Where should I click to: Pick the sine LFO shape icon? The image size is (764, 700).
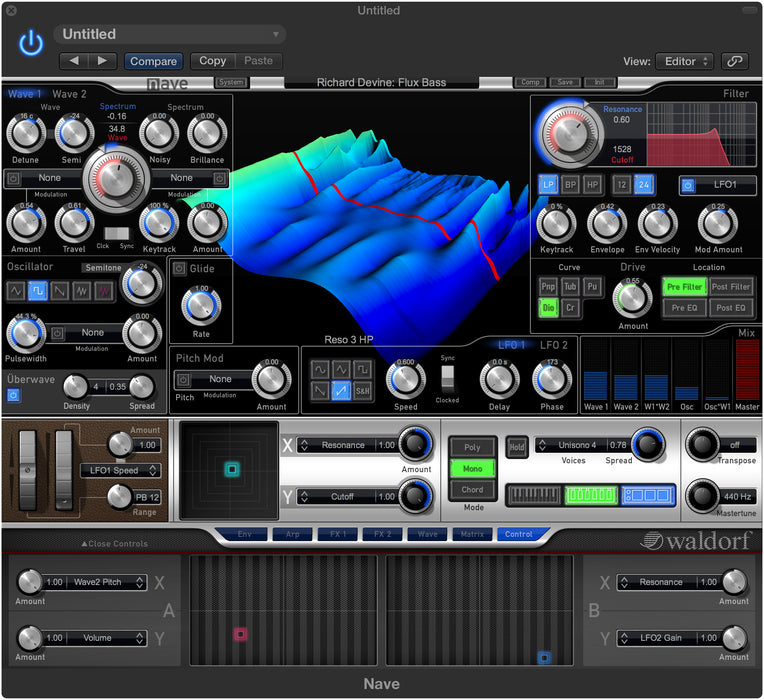point(319,370)
